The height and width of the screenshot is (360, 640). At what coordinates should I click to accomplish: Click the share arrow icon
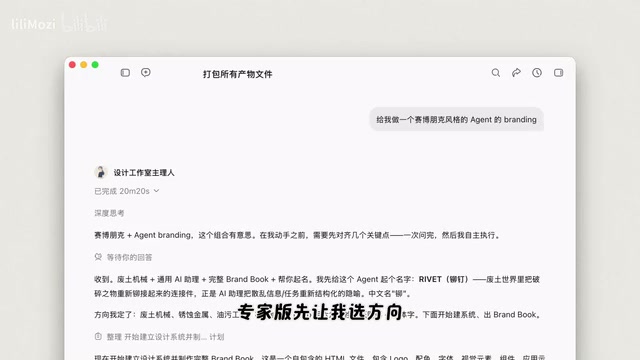516,73
